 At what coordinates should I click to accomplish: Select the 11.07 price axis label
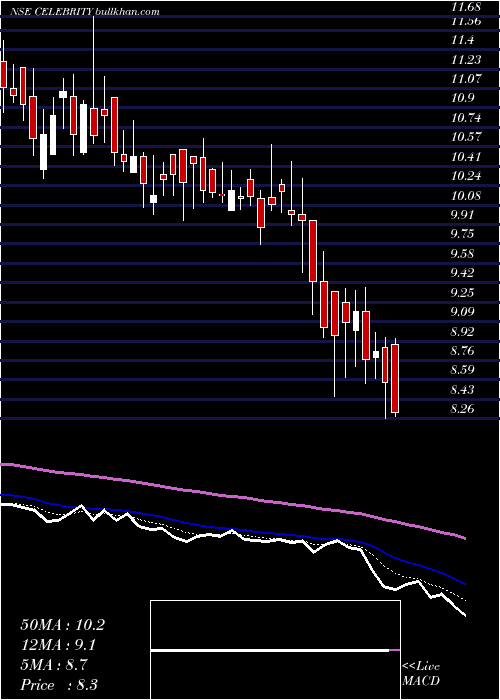pos(466,79)
